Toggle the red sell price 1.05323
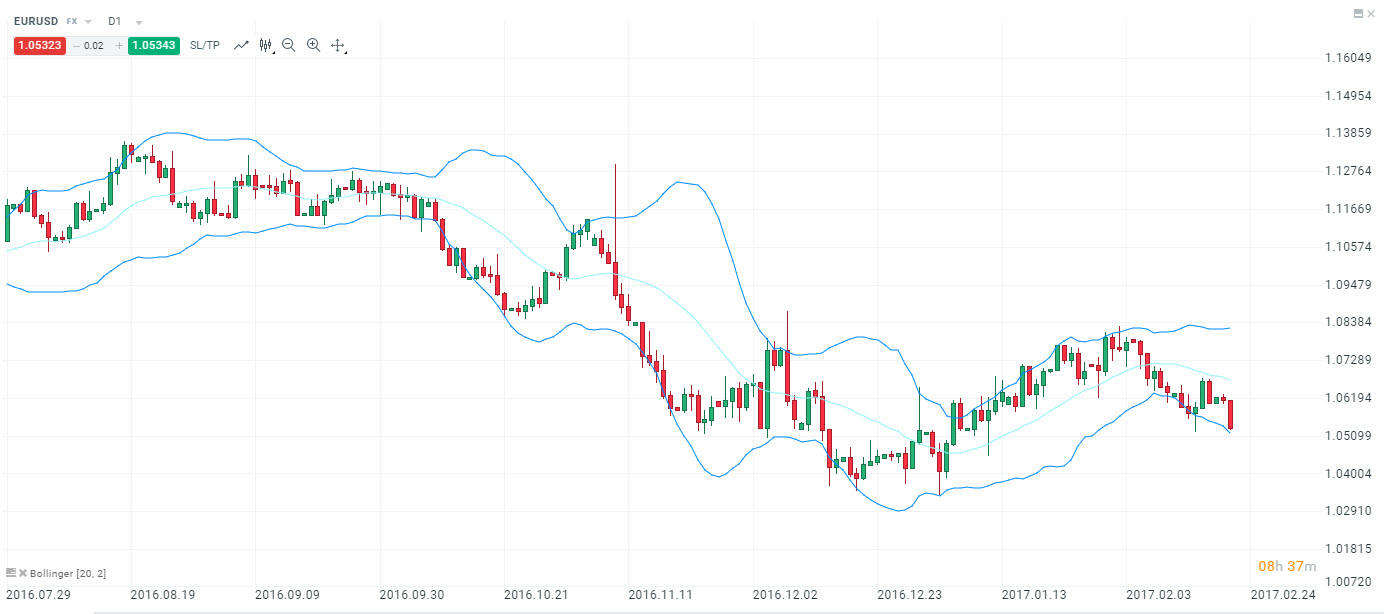This screenshot has height=614, width=1384. click(x=39, y=45)
